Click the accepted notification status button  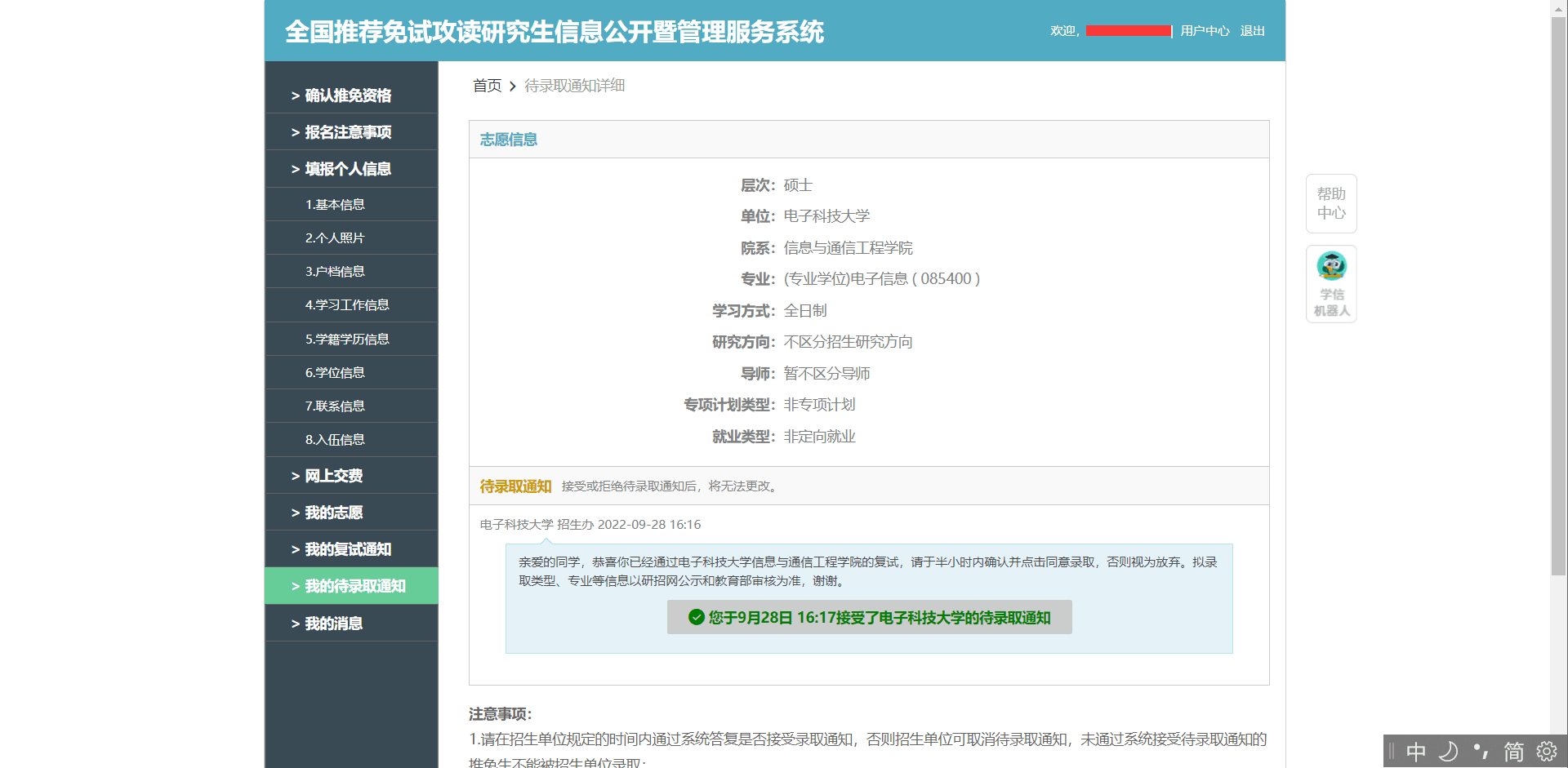869,617
